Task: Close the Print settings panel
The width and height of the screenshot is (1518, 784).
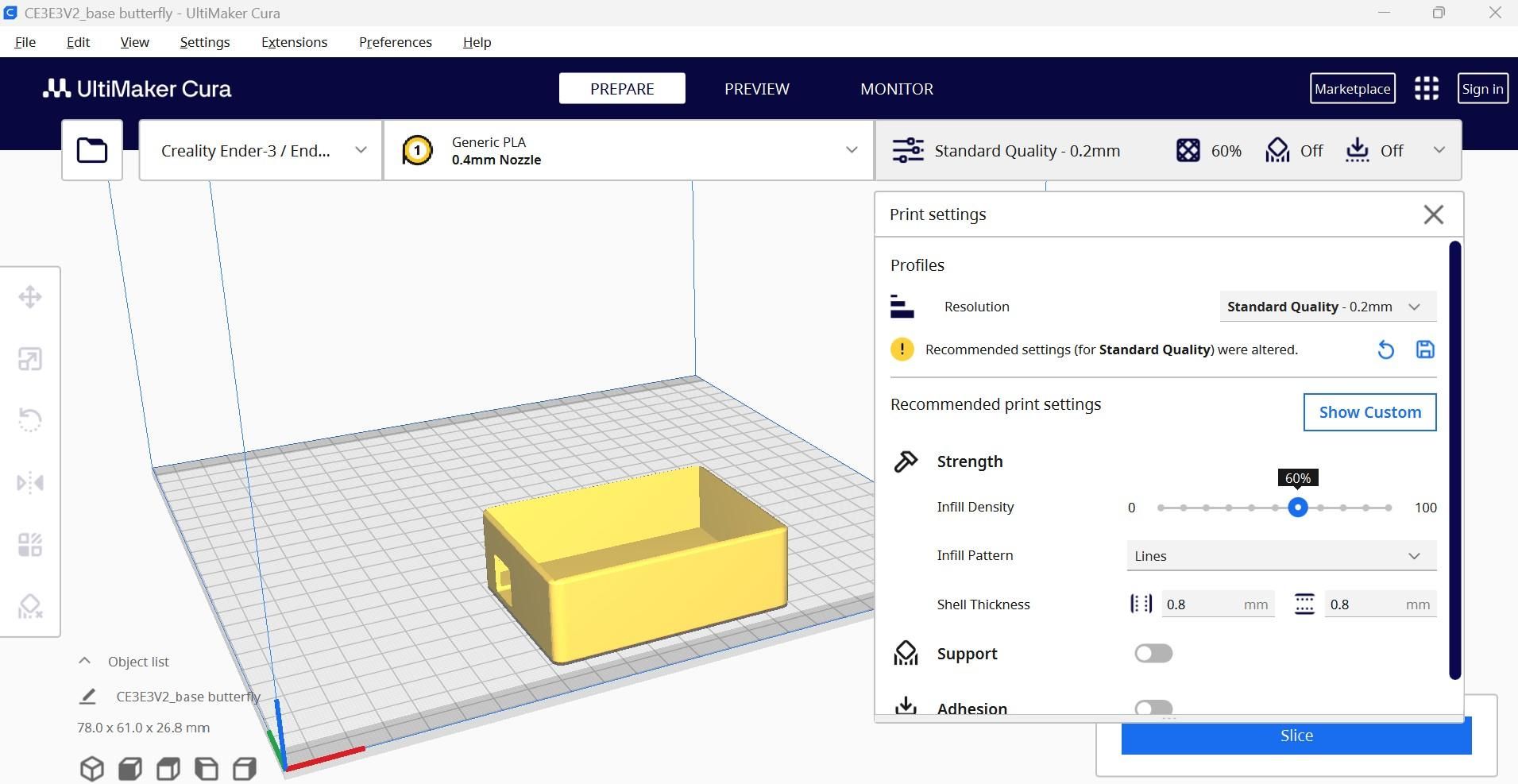Action: 1434,214
